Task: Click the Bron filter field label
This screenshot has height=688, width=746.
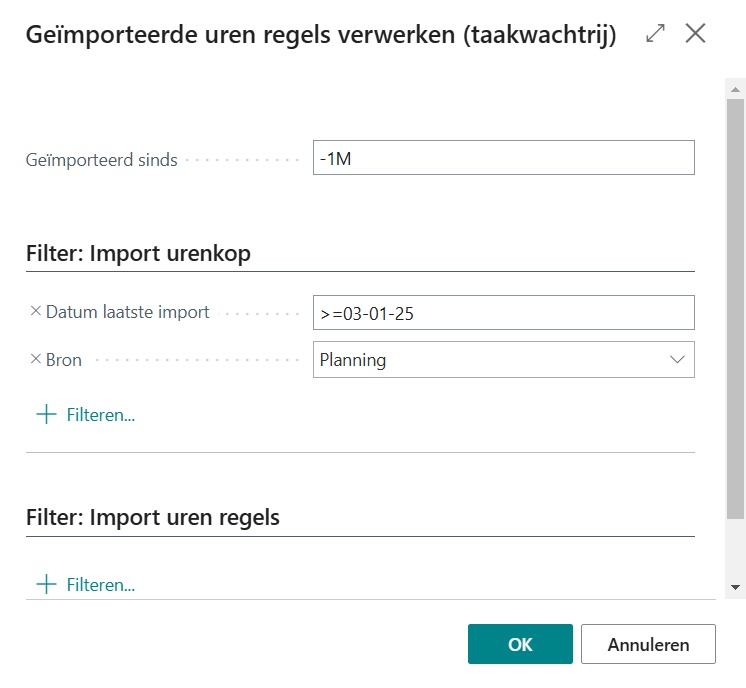Action: click(x=64, y=360)
